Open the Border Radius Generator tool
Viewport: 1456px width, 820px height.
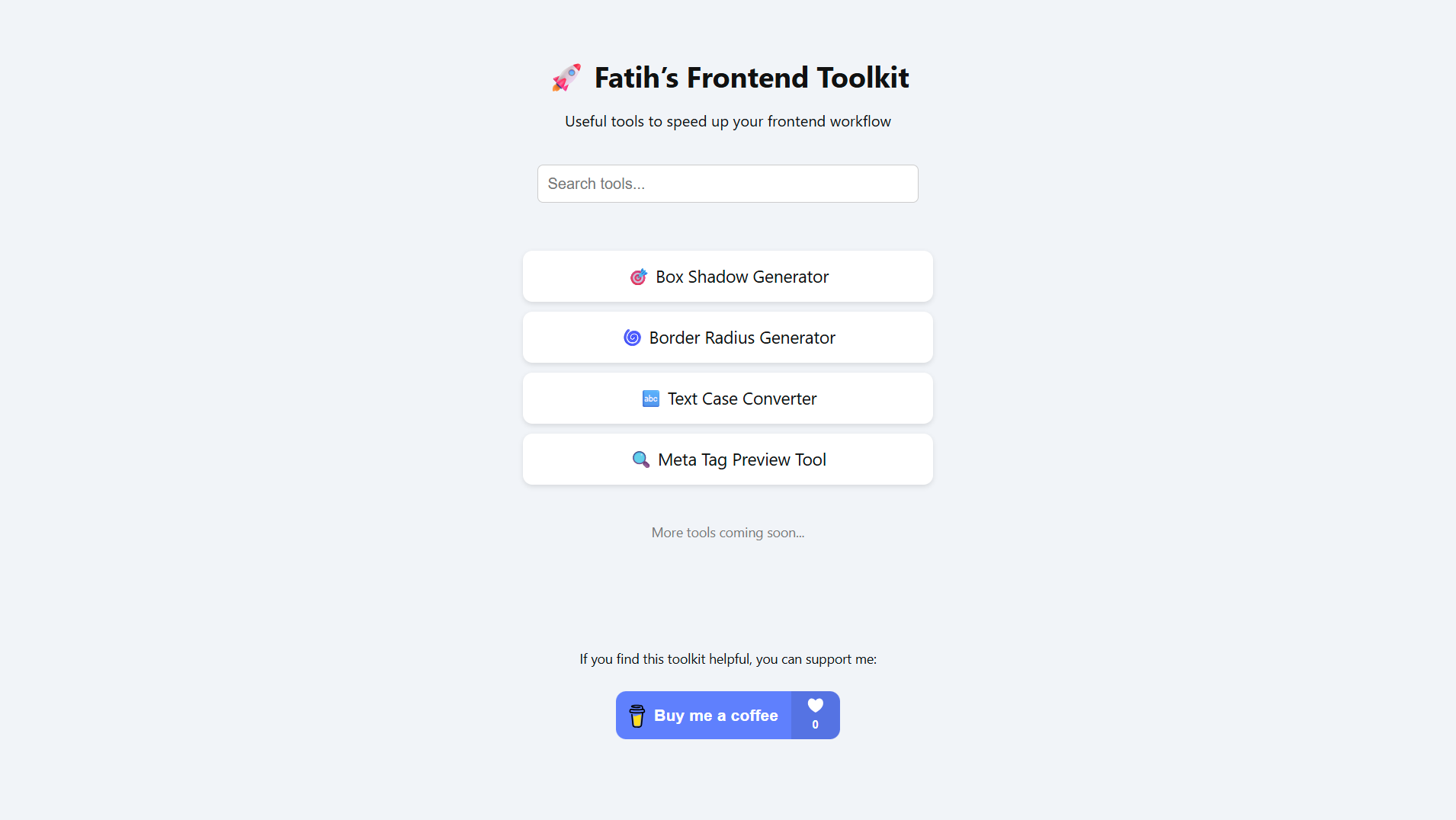point(727,337)
